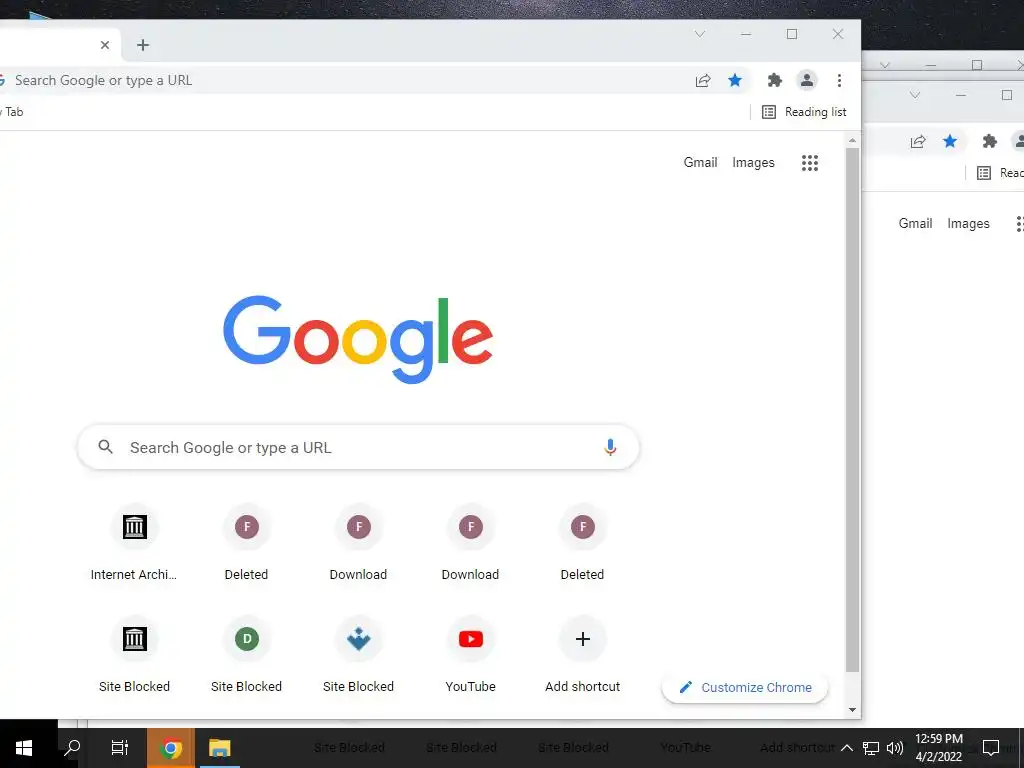Image resolution: width=1024 pixels, height=768 pixels.
Task: Open the profile avatar in front window
Action: [807, 80]
